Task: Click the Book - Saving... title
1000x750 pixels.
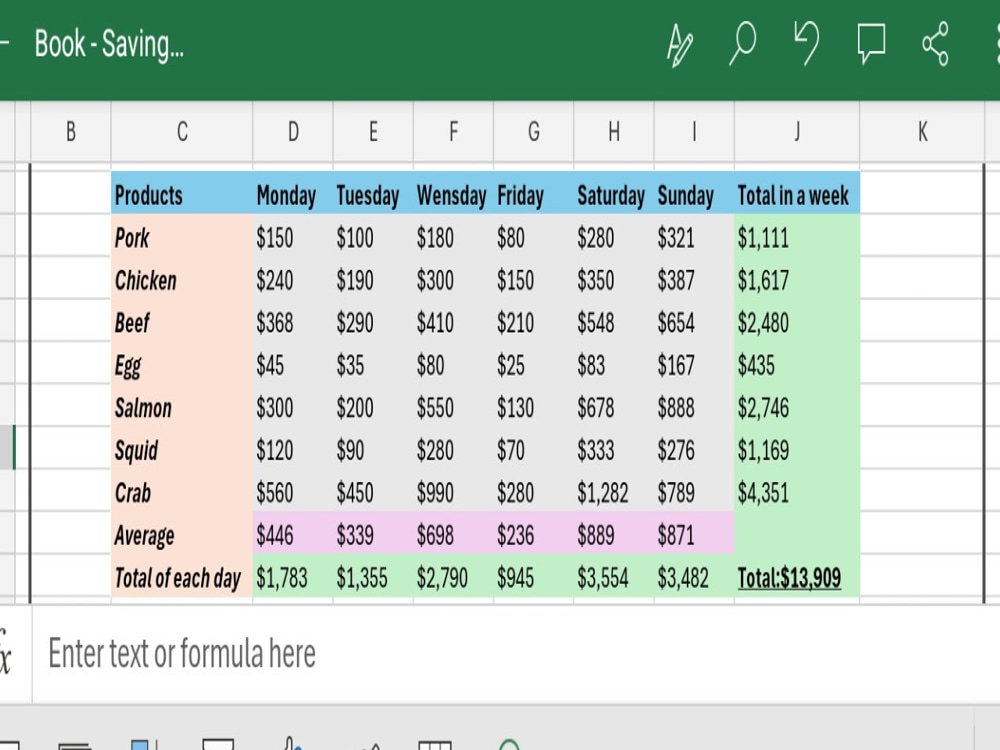Action: click(x=109, y=45)
